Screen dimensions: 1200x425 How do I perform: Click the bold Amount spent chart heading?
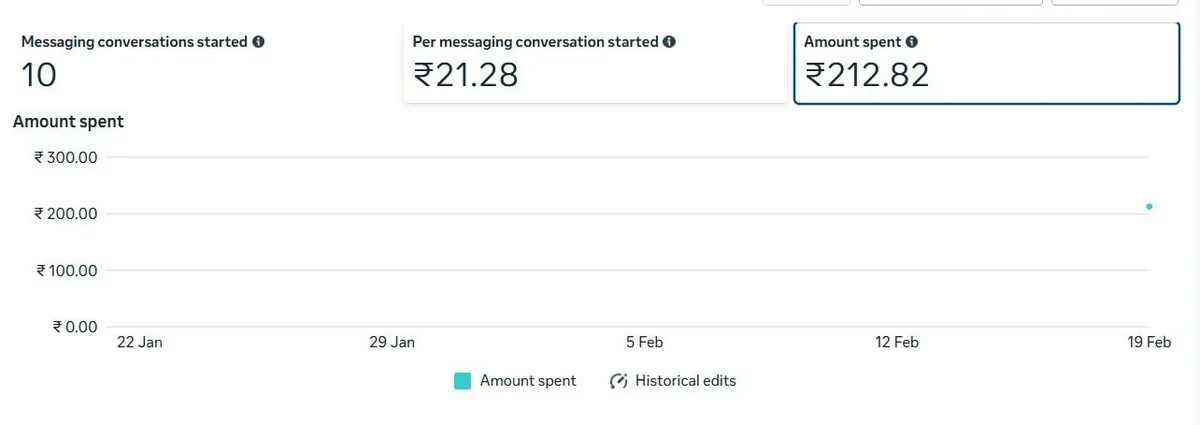click(x=68, y=122)
